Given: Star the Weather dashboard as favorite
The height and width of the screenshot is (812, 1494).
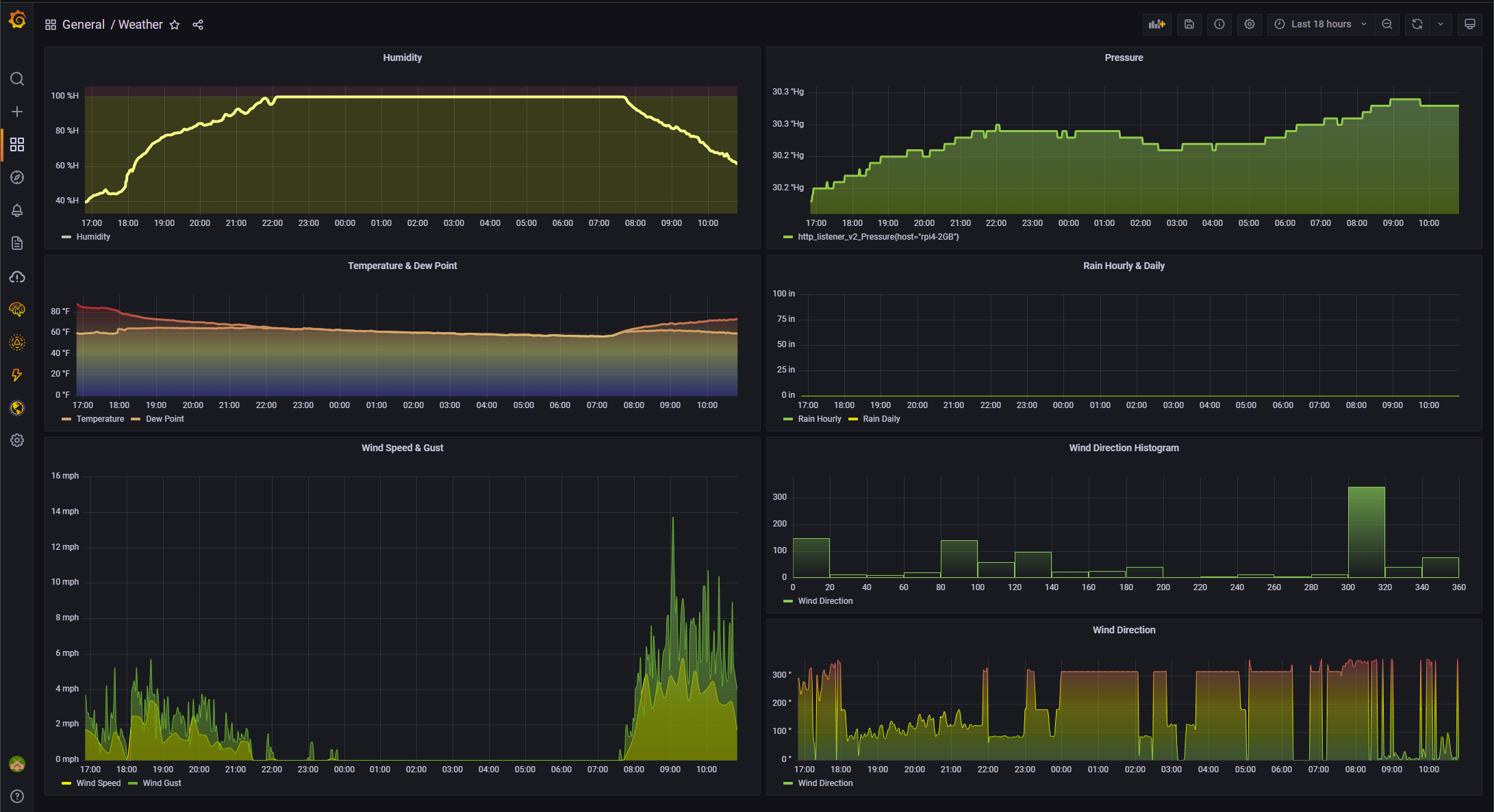Looking at the screenshot, I should pos(175,25).
